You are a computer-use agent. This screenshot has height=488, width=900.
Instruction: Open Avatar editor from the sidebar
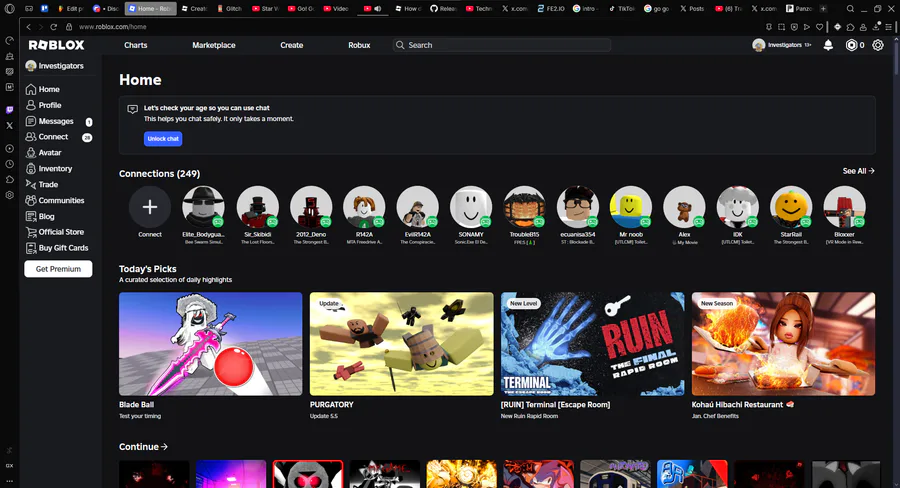tap(44, 153)
